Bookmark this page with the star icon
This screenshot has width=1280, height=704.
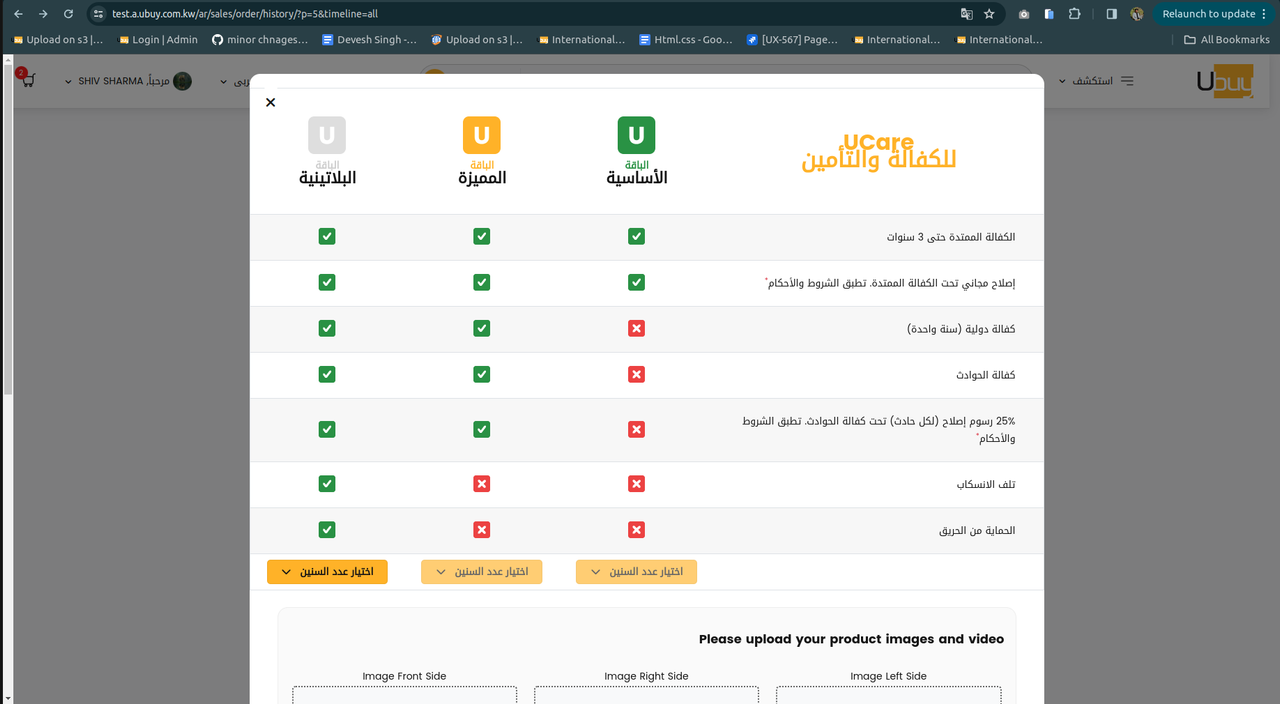coord(989,14)
